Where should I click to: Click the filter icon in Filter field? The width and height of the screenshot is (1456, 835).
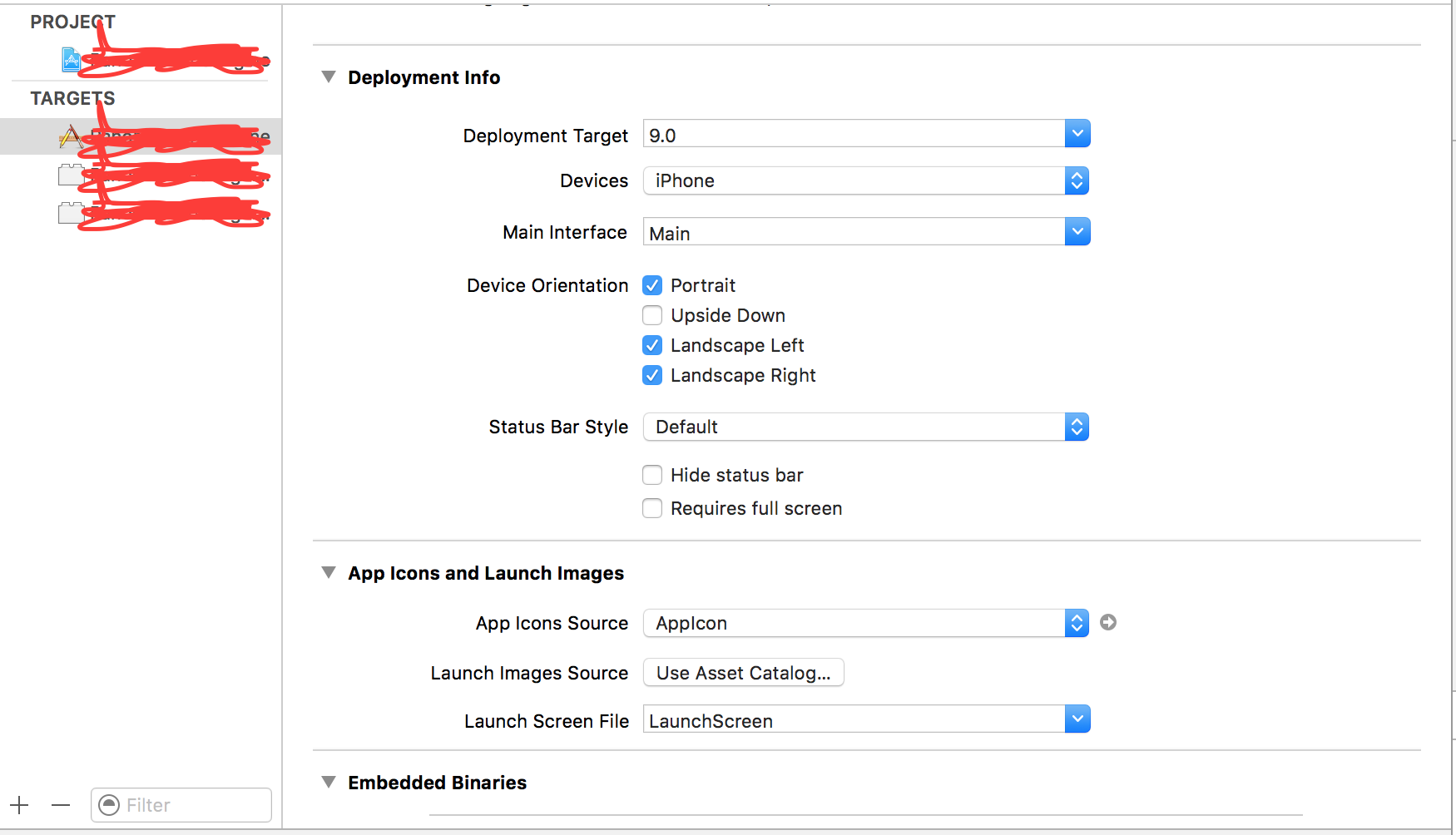point(109,805)
